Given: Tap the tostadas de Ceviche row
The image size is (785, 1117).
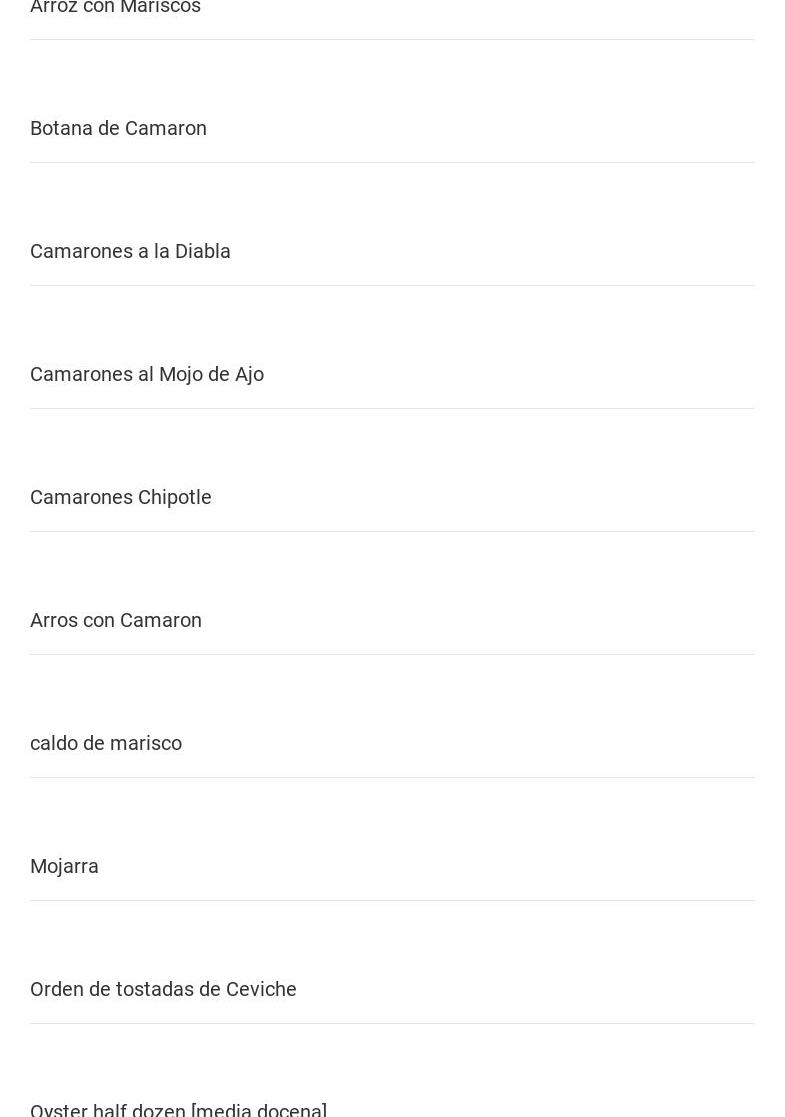Looking at the screenshot, I should point(163,989).
